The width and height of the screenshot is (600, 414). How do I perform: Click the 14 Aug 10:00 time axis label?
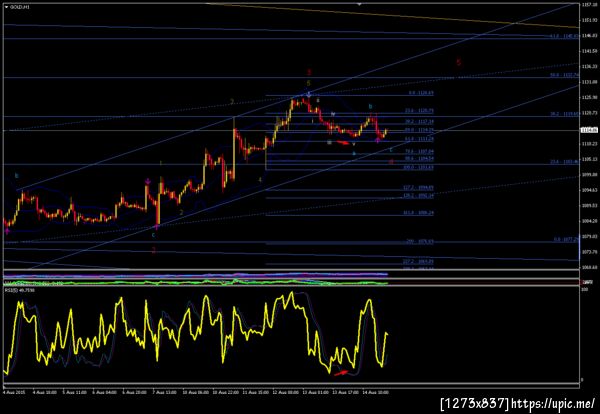point(376,392)
